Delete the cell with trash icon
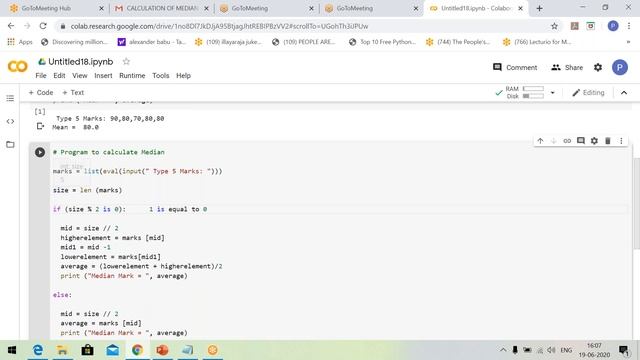640x360 pixels. pyautogui.click(x=608, y=141)
